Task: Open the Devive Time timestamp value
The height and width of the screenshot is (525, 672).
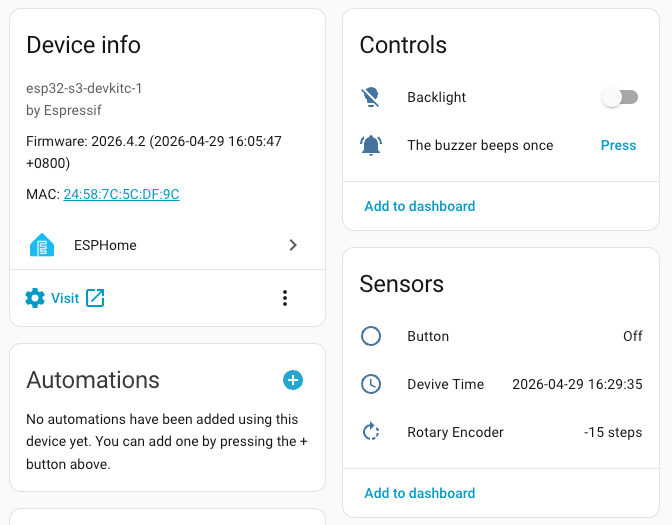Action: point(577,384)
